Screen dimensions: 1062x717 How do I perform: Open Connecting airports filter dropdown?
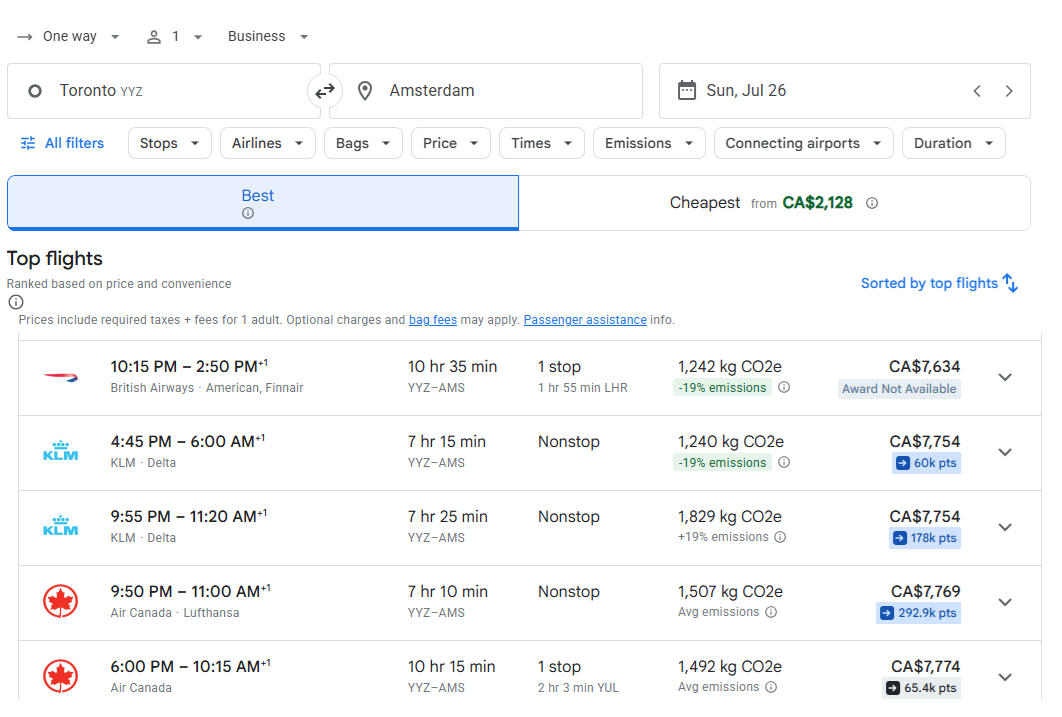(803, 143)
